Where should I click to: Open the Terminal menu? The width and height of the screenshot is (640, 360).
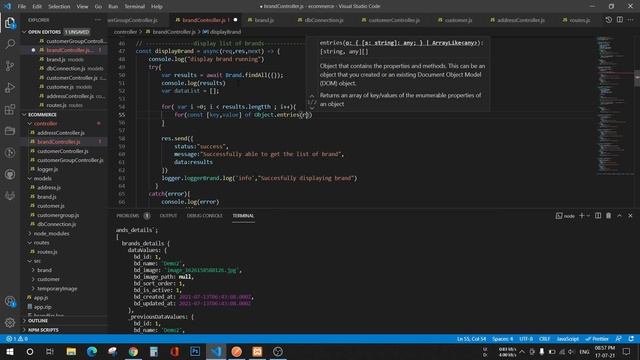pyautogui.click(x=134, y=6)
